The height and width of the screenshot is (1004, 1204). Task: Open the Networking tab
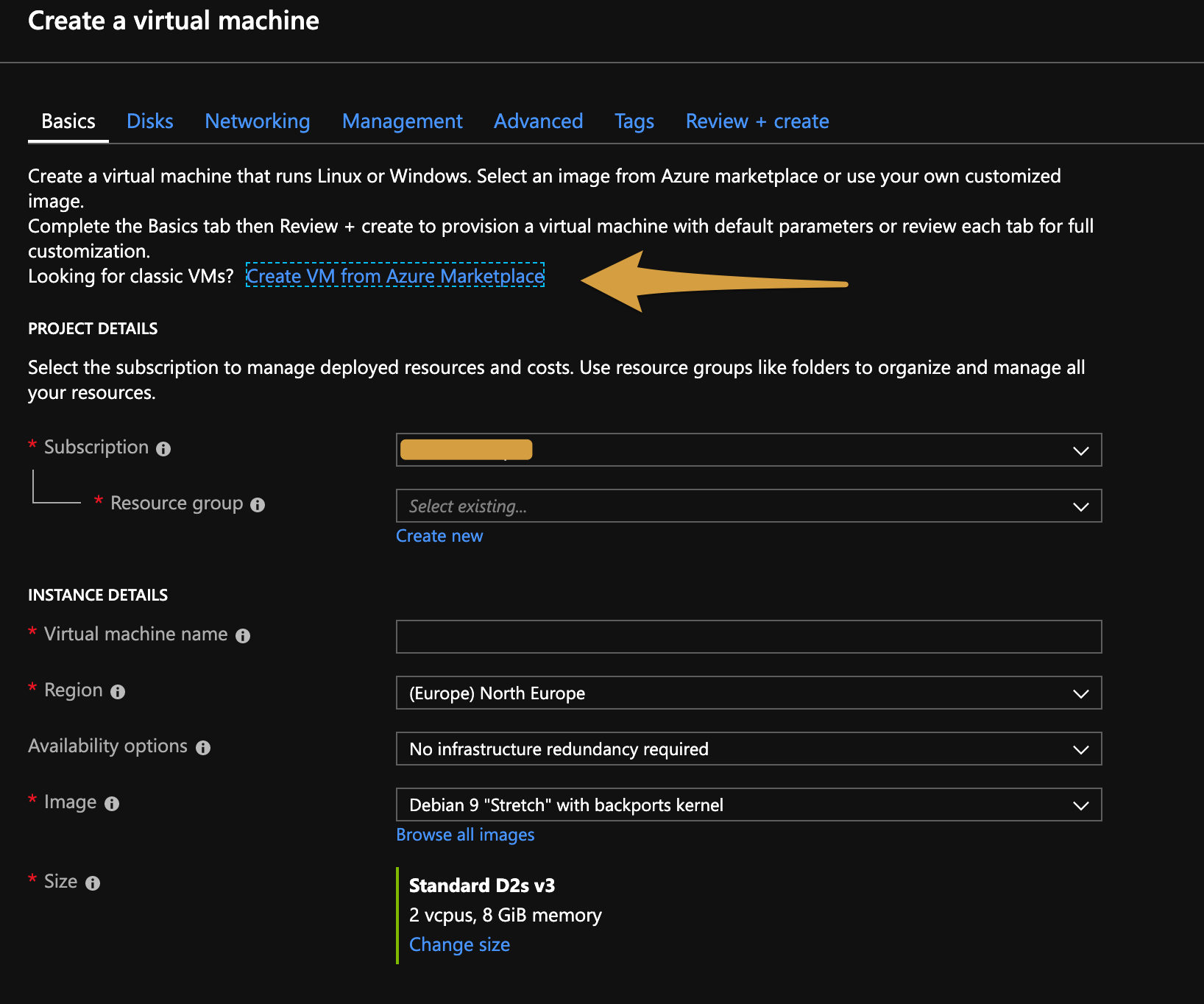(x=258, y=121)
